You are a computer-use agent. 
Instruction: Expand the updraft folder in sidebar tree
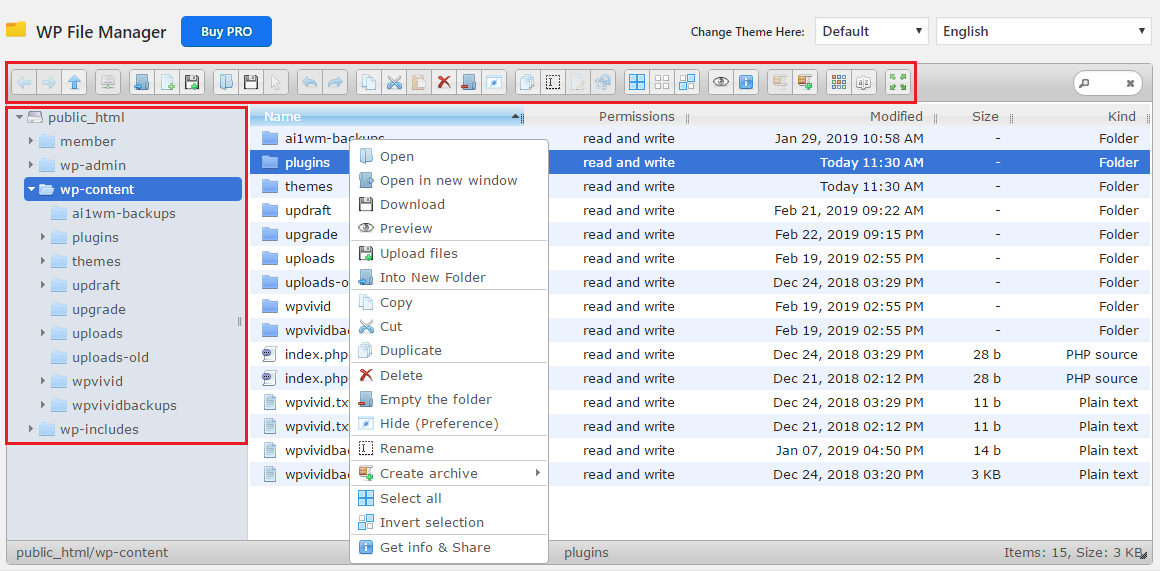coord(43,285)
